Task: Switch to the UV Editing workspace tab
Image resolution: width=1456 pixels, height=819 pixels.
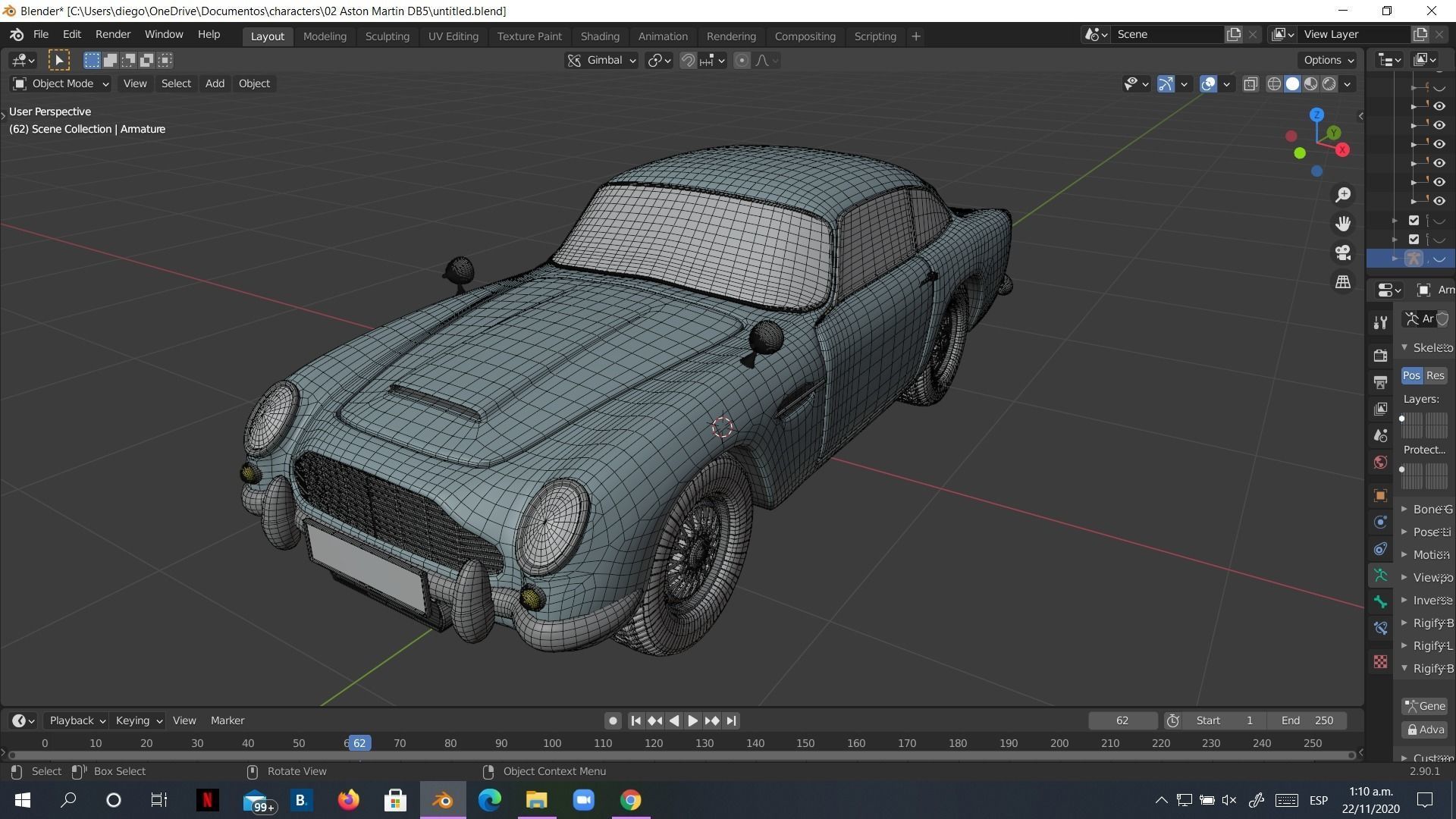Action: point(453,36)
